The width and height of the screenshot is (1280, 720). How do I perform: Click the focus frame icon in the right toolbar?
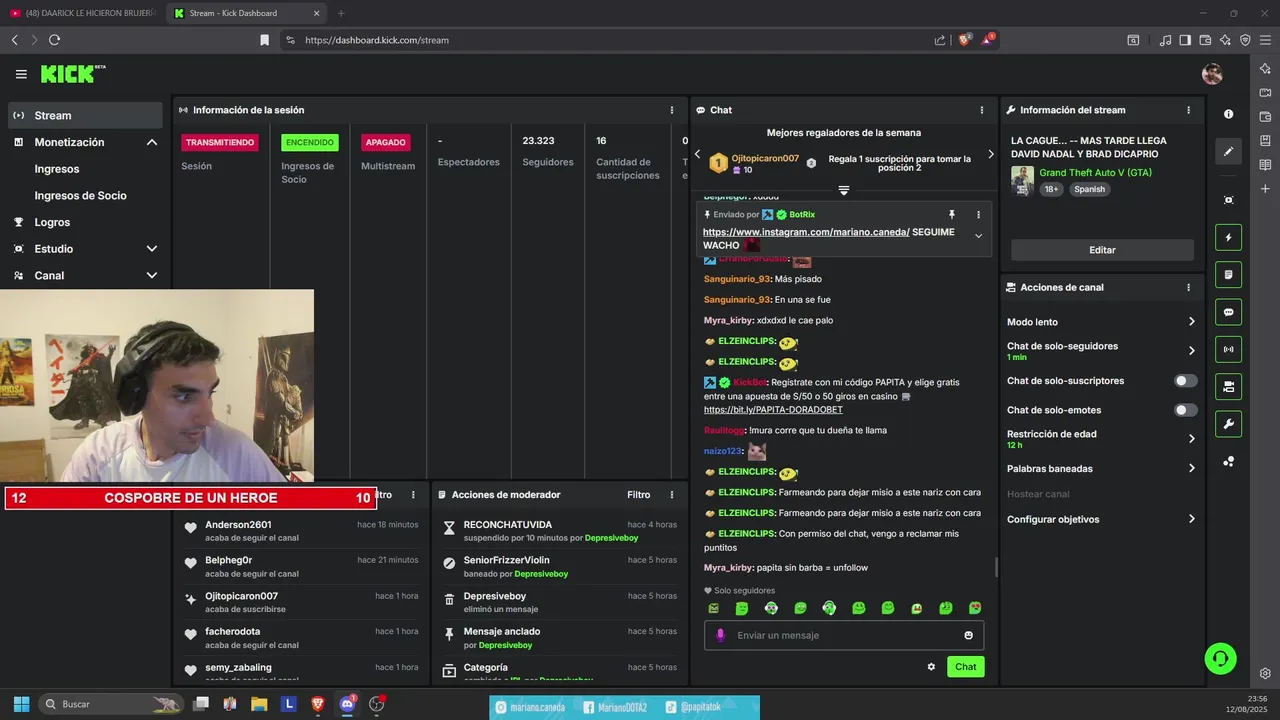pyautogui.click(x=1228, y=200)
